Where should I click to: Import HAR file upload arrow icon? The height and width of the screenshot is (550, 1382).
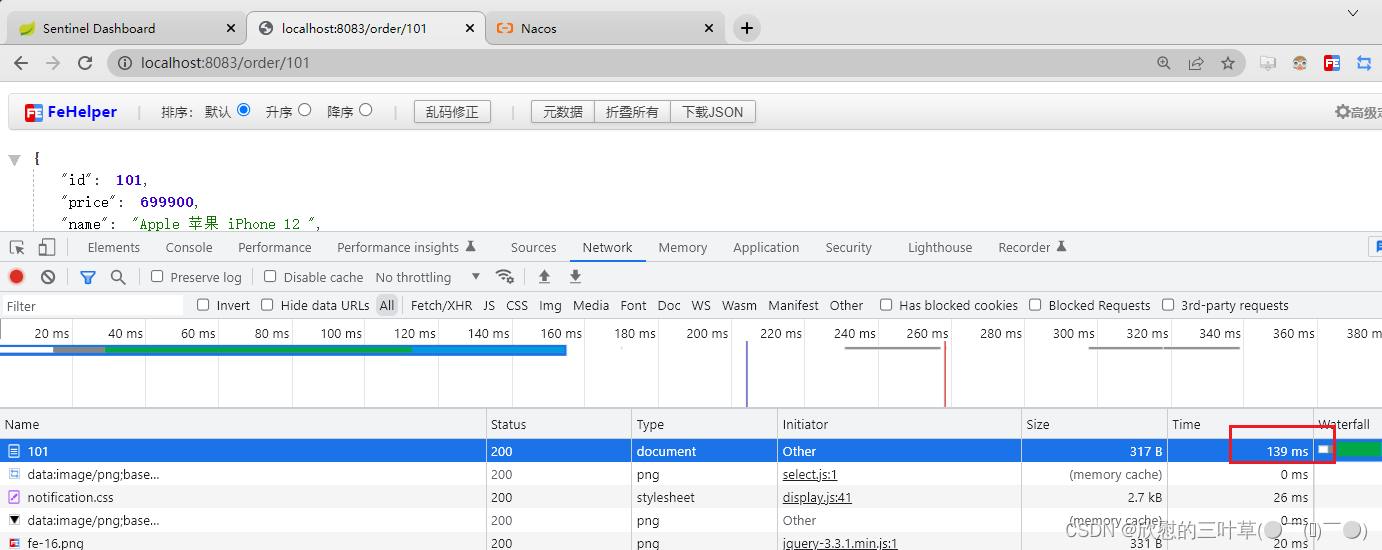tap(544, 277)
